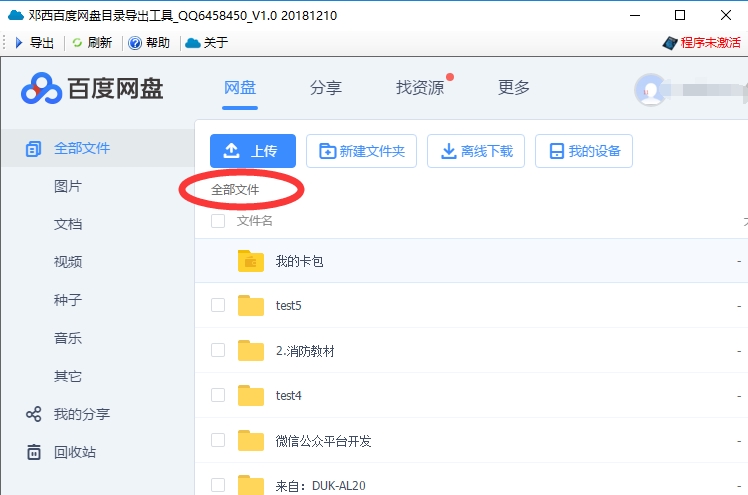
Task: Click the user avatar picture
Action: tap(650, 90)
